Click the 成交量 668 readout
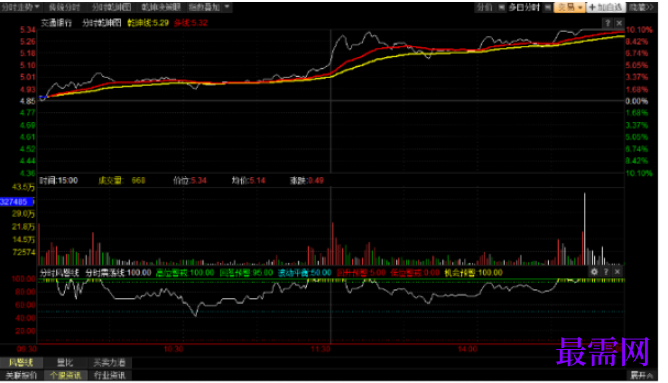Screen dimensions: 668x383 [x=122, y=181]
